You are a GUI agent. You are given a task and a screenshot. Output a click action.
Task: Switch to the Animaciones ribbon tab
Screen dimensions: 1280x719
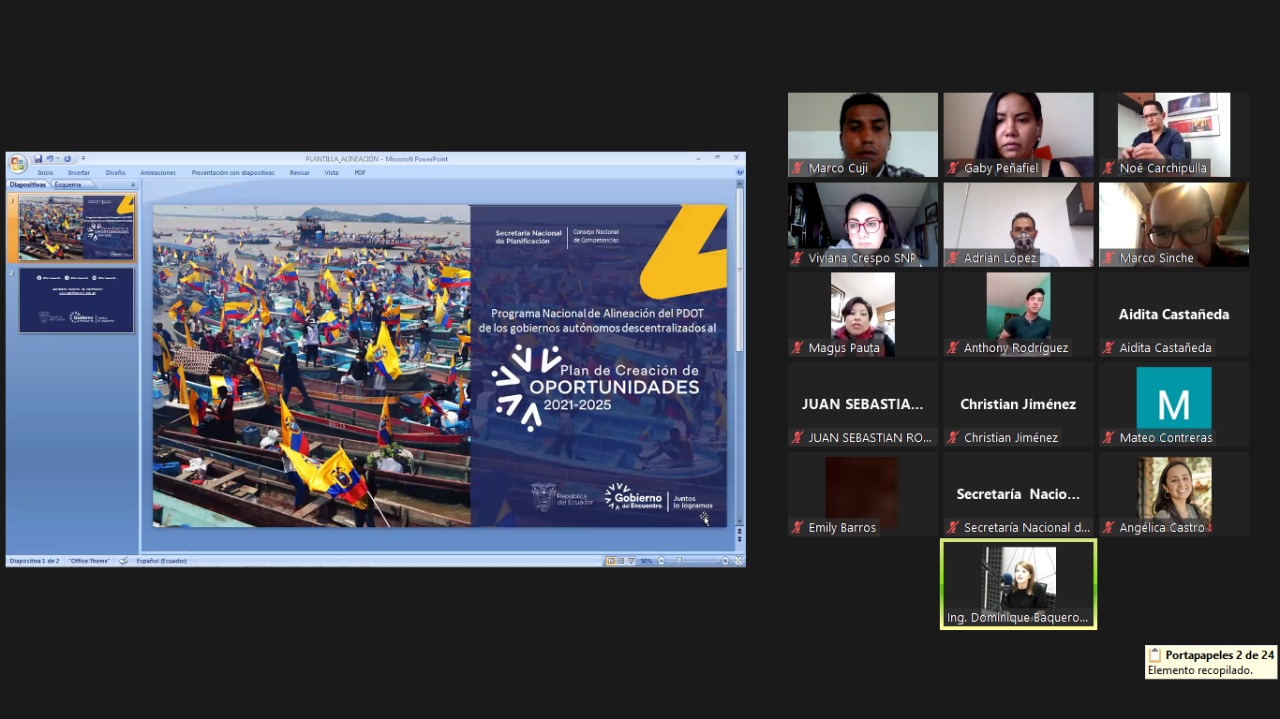pyautogui.click(x=158, y=173)
